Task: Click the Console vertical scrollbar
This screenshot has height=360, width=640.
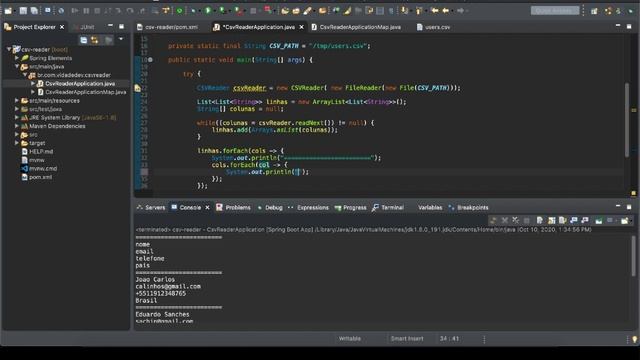Action: click(633, 256)
